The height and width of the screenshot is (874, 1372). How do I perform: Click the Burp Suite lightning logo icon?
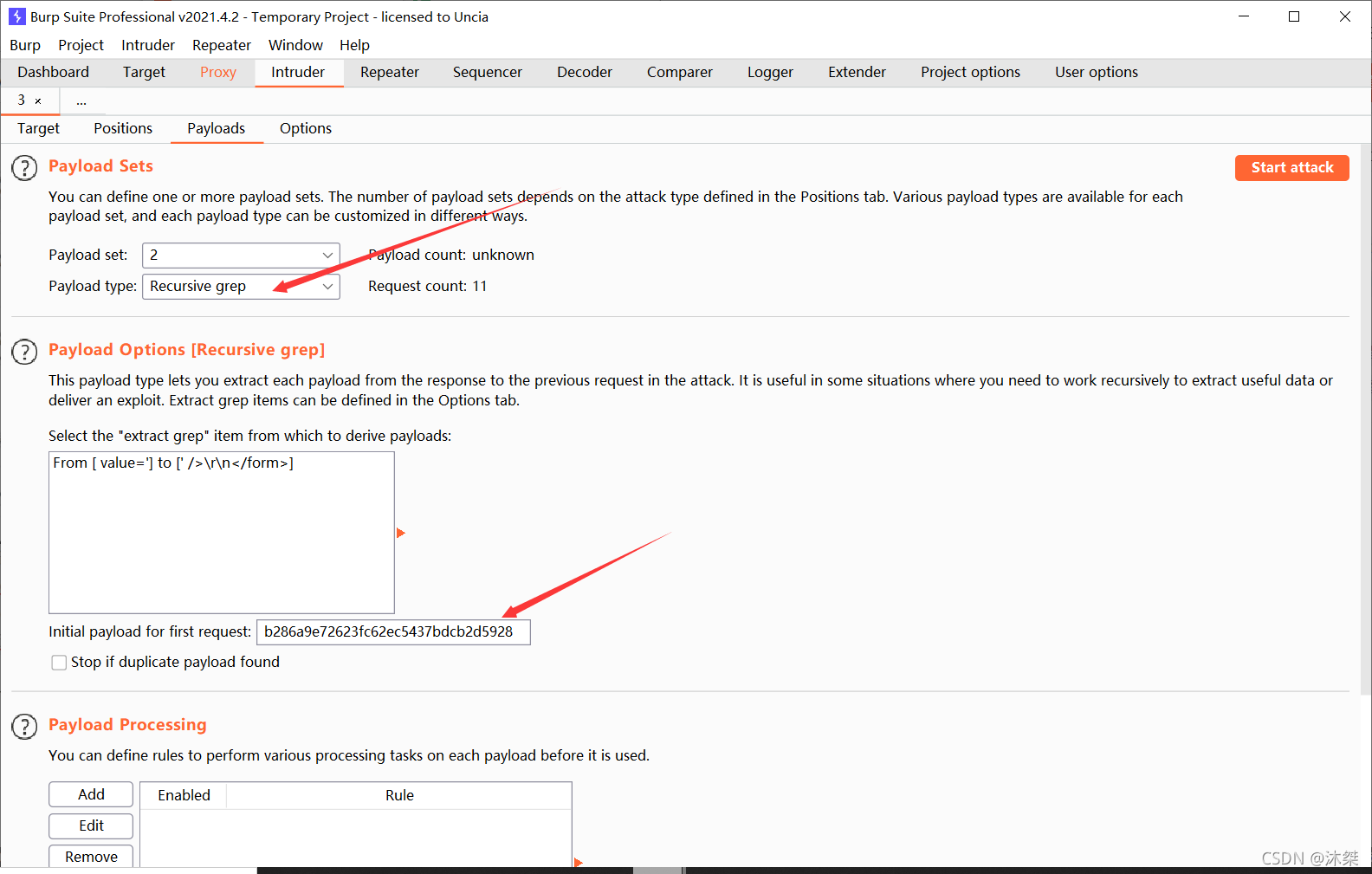pos(16,16)
